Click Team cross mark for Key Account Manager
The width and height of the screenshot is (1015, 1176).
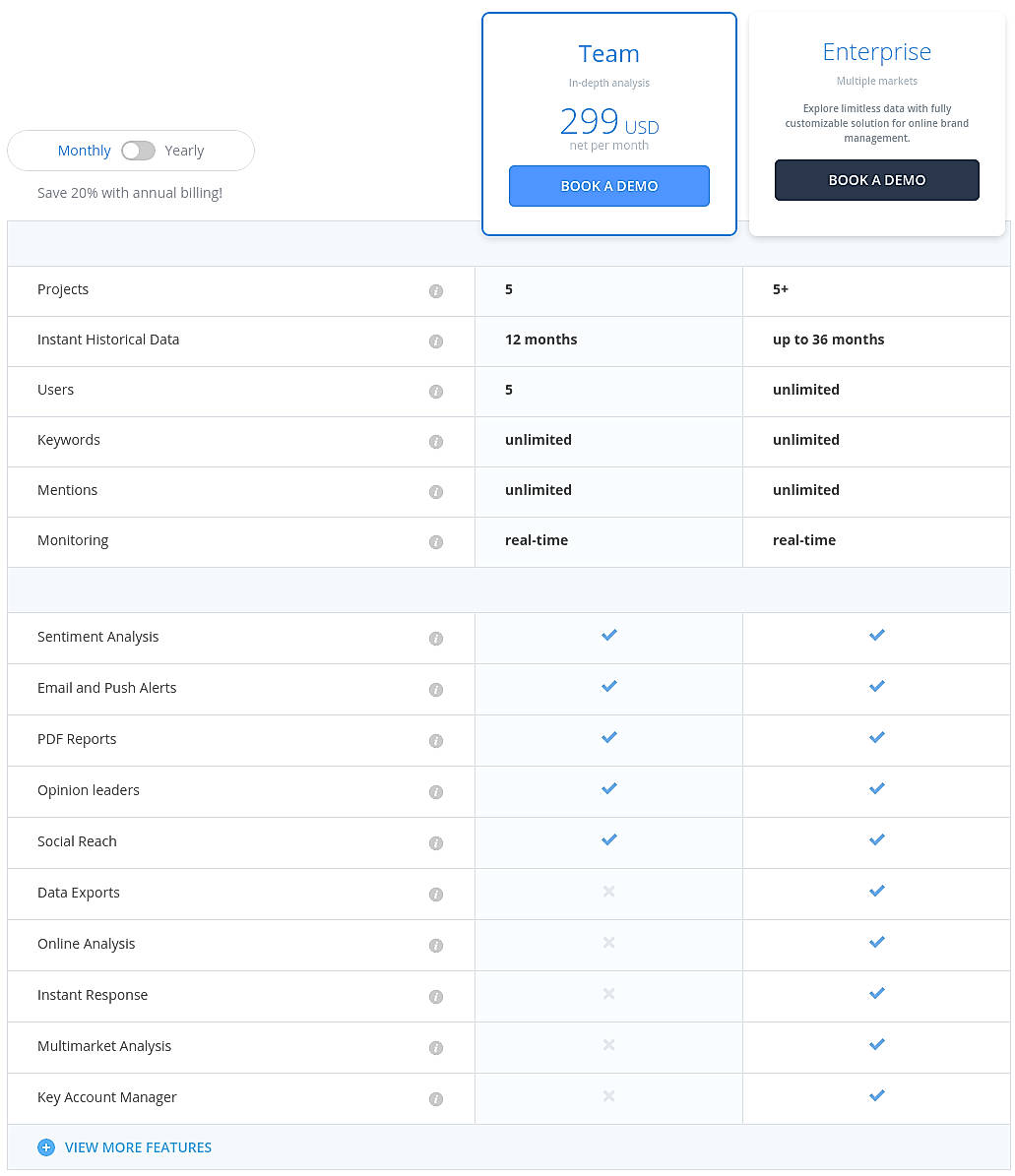[609, 1095]
